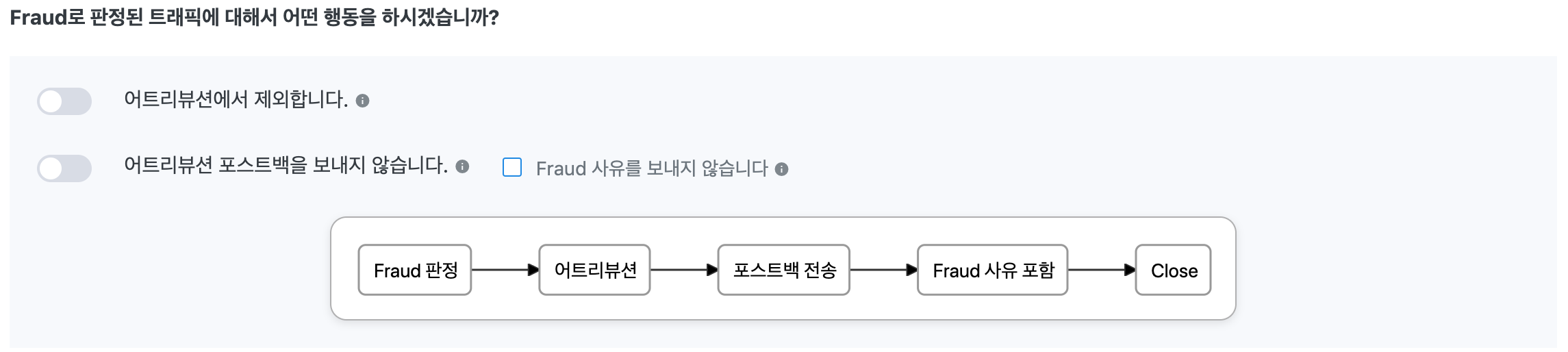
Task: Click info icon beside 어트리뷰션에서 제외합니다
Action: [x=363, y=101]
